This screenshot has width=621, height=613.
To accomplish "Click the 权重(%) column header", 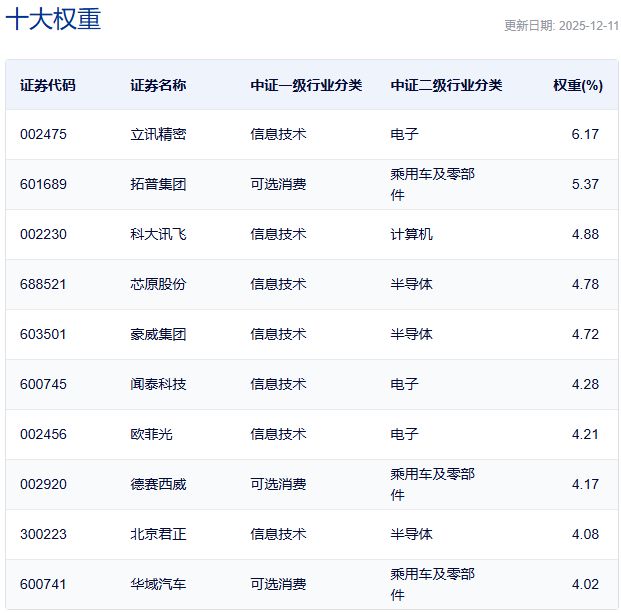I will (x=577, y=85).
